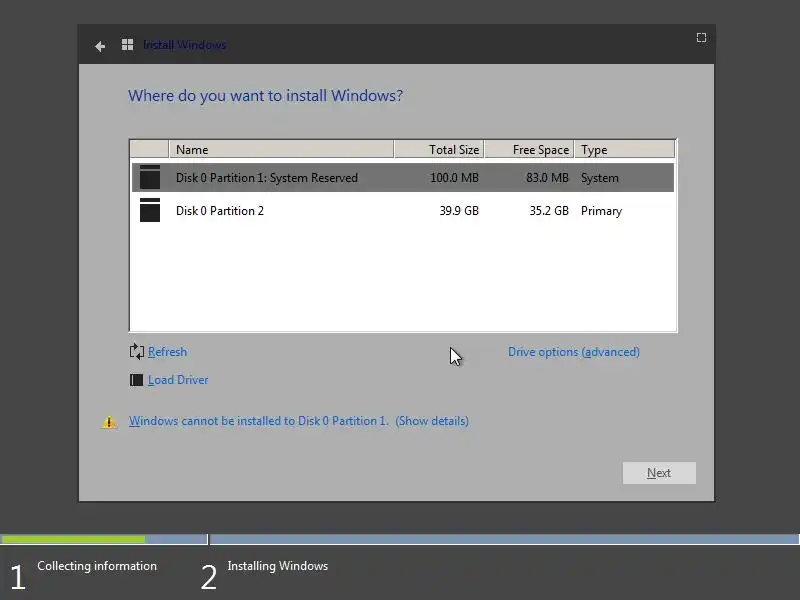Click the Collecting information step label
Viewport: 800px width, 600px height.
pyautogui.click(x=97, y=566)
